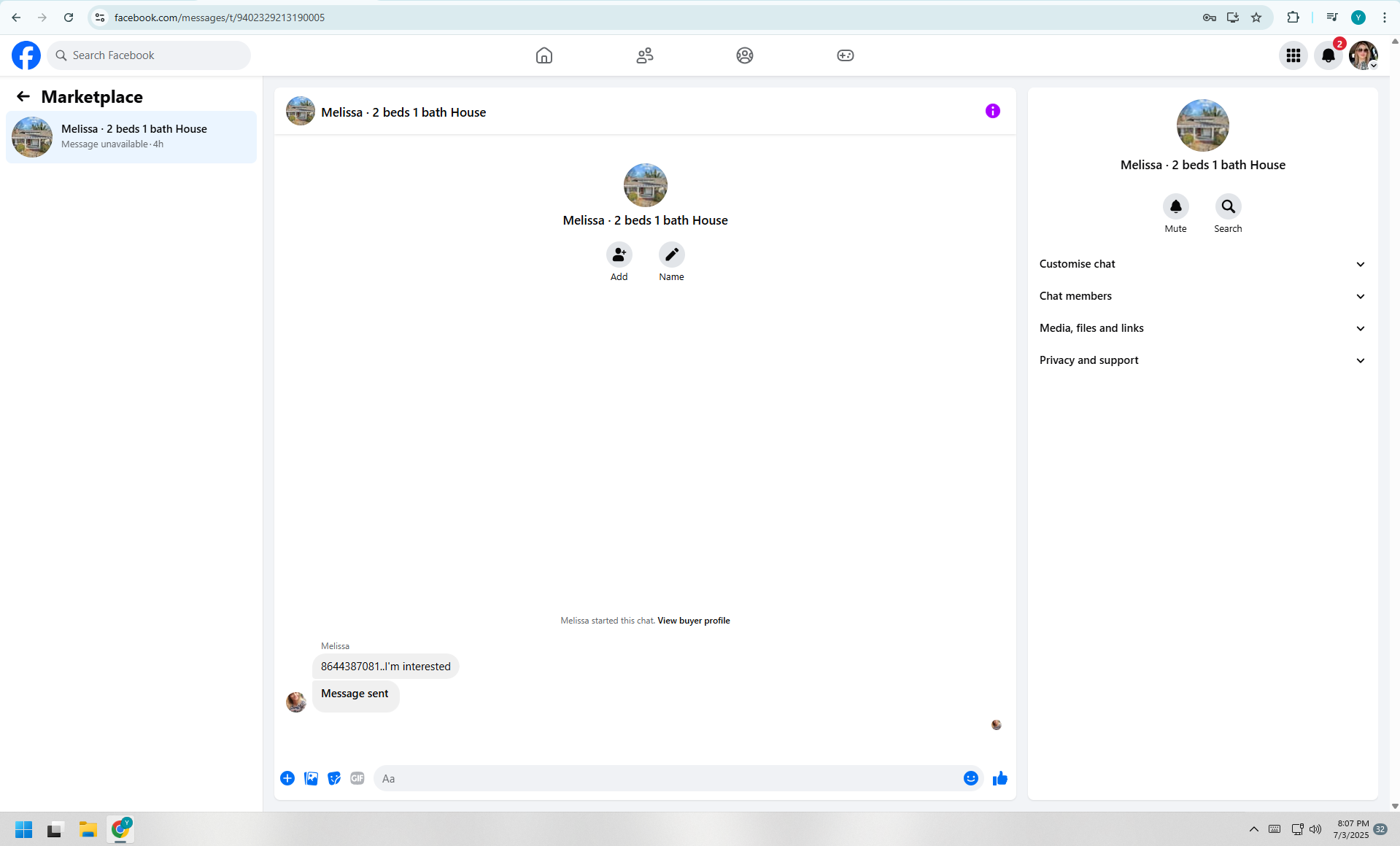Screen dimensions: 1400x846
Task: Mute this conversation bell icon
Action: tap(1176, 206)
